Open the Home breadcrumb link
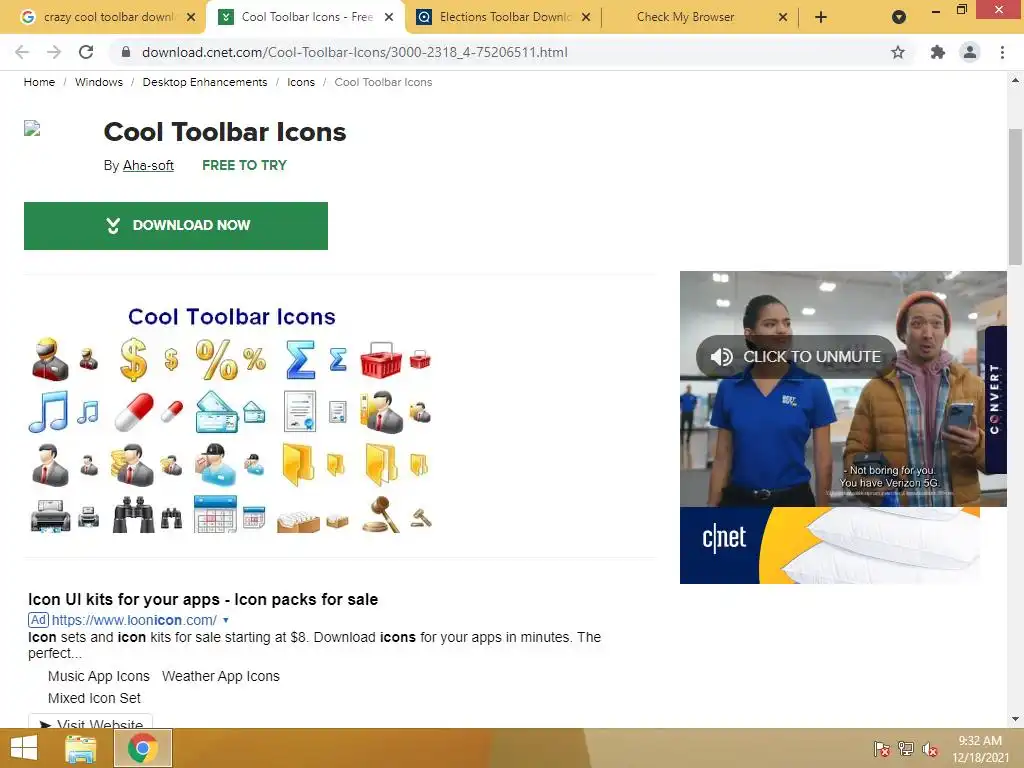 click(39, 82)
